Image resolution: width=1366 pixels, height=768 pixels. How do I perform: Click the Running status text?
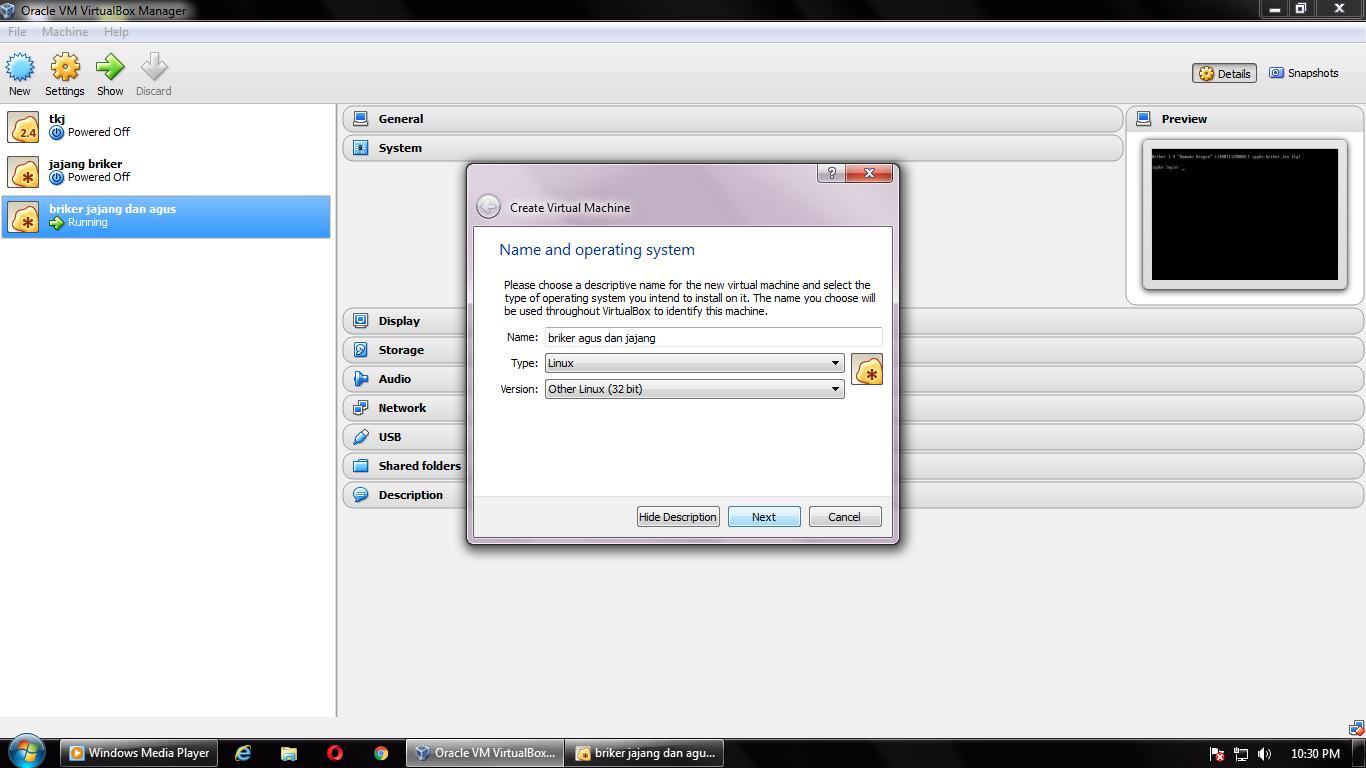click(88, 222)
